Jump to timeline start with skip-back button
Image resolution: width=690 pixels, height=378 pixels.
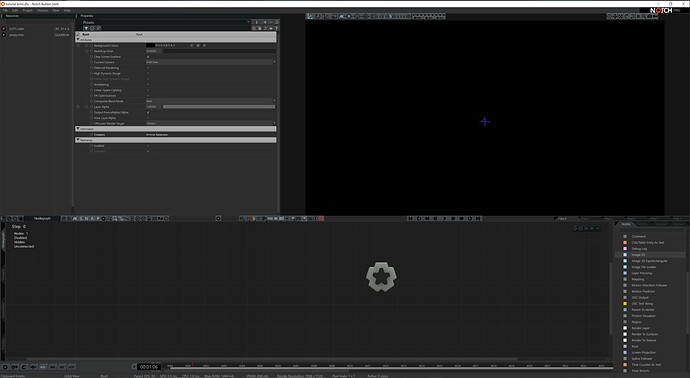coord(410,218)
